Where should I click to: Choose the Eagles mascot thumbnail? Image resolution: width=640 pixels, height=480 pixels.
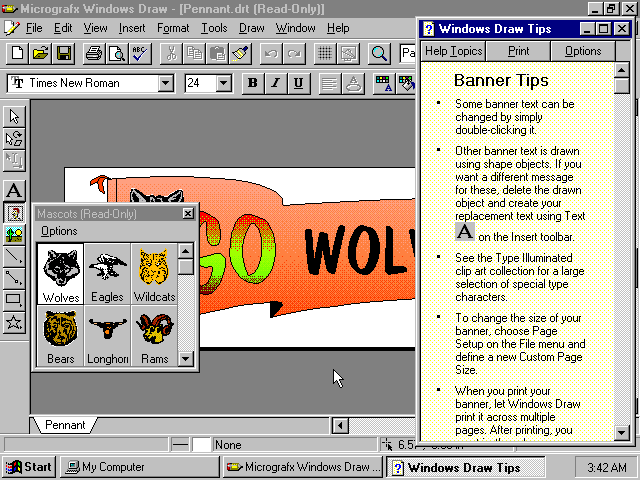click(x=107, y=274)
